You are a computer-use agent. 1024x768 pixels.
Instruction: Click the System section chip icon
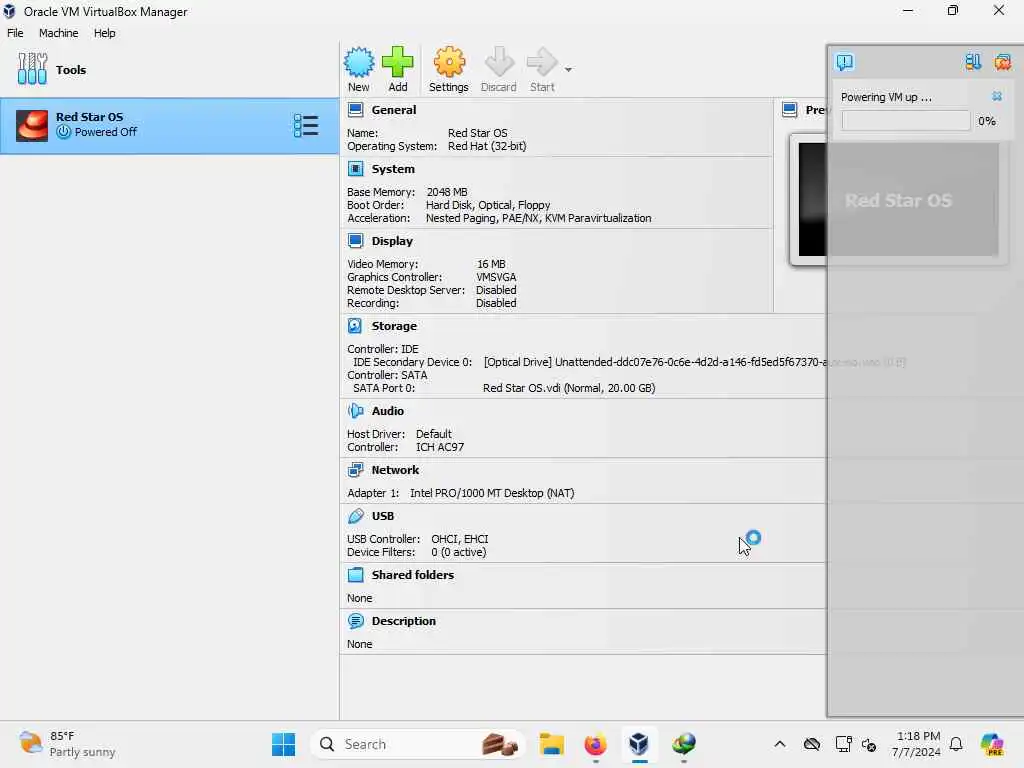pos(355,169)
